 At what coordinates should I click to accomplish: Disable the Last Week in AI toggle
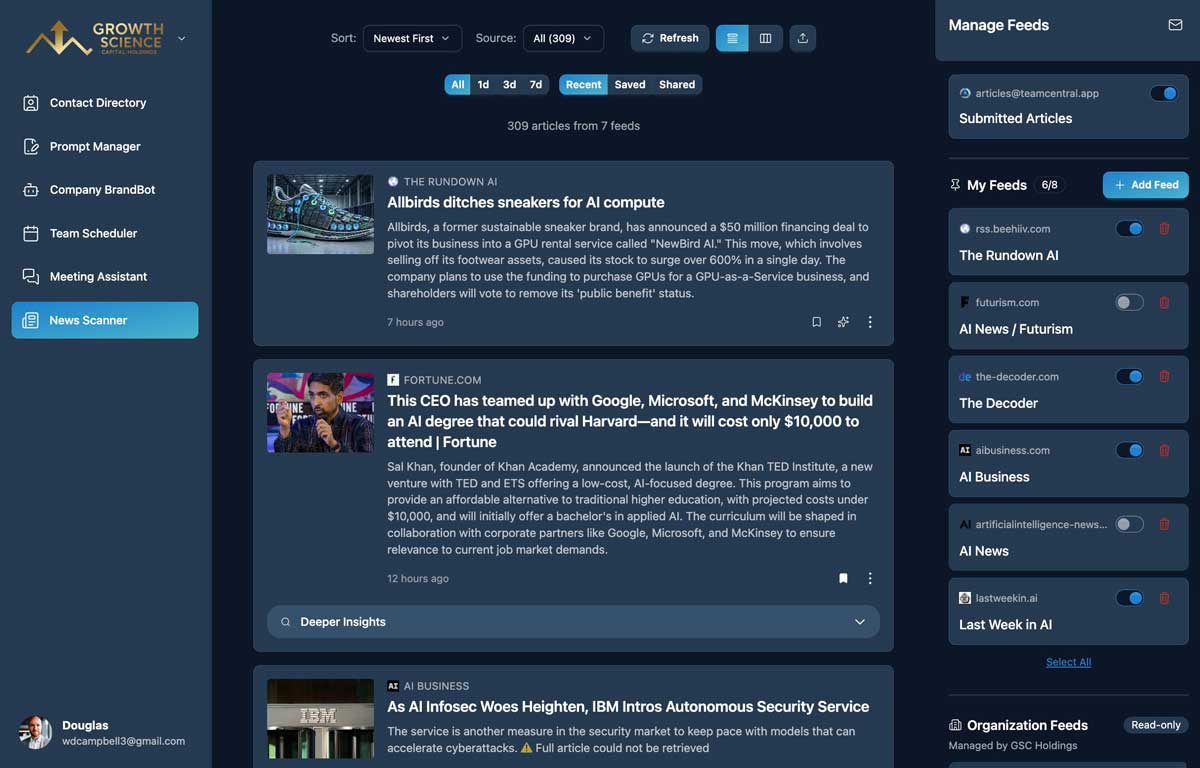[1129, 598]
